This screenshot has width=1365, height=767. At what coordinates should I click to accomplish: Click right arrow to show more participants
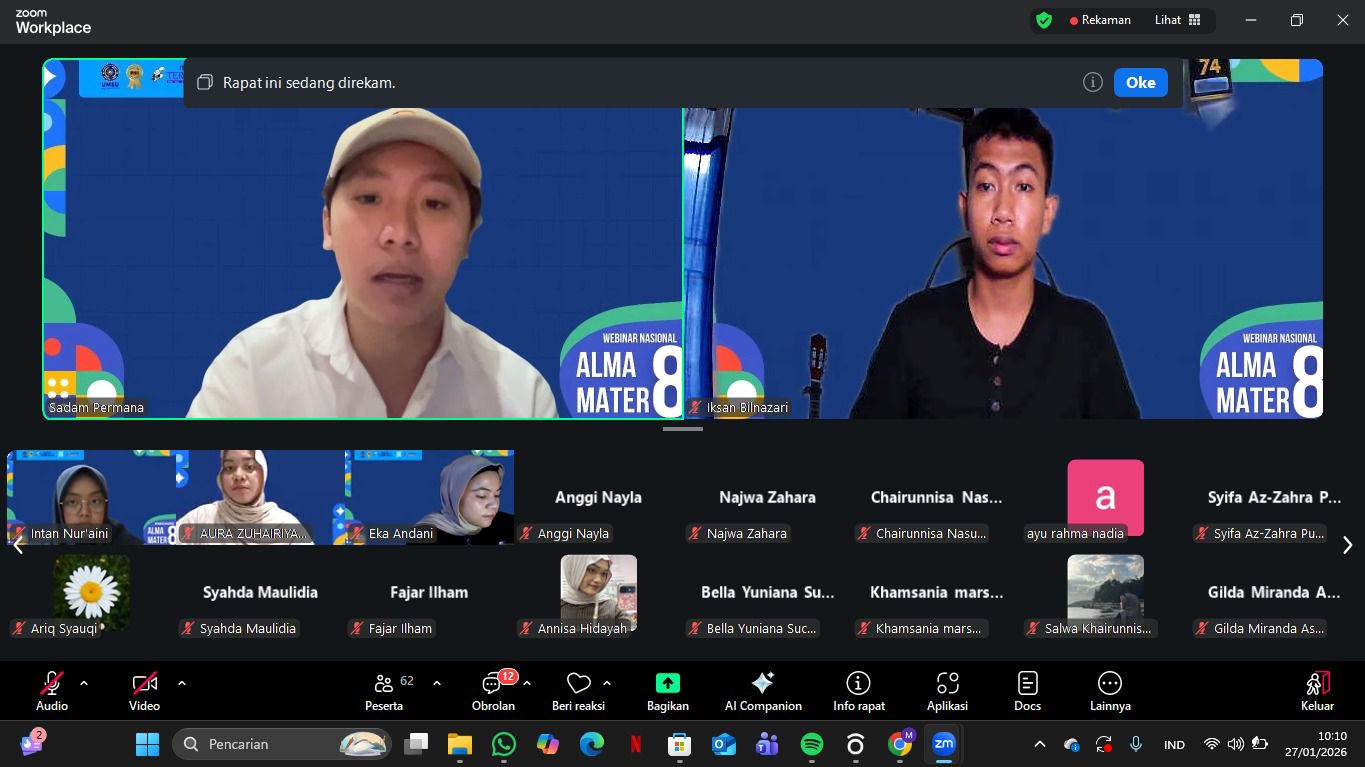(1347, 545)
